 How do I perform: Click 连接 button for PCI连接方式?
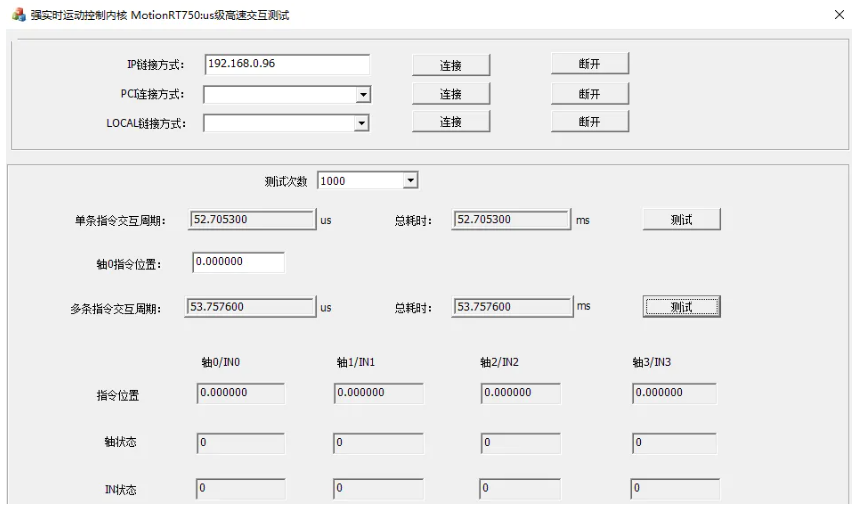(451, 94)
